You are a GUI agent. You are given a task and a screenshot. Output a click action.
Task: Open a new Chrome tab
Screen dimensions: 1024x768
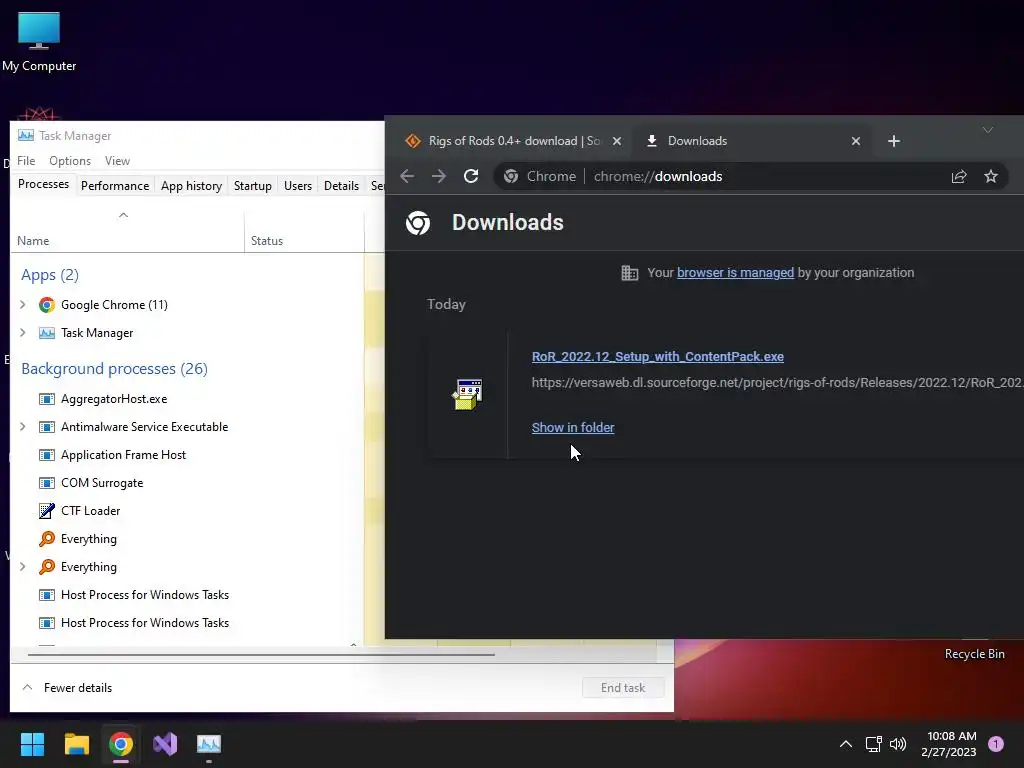coord(893,141)
